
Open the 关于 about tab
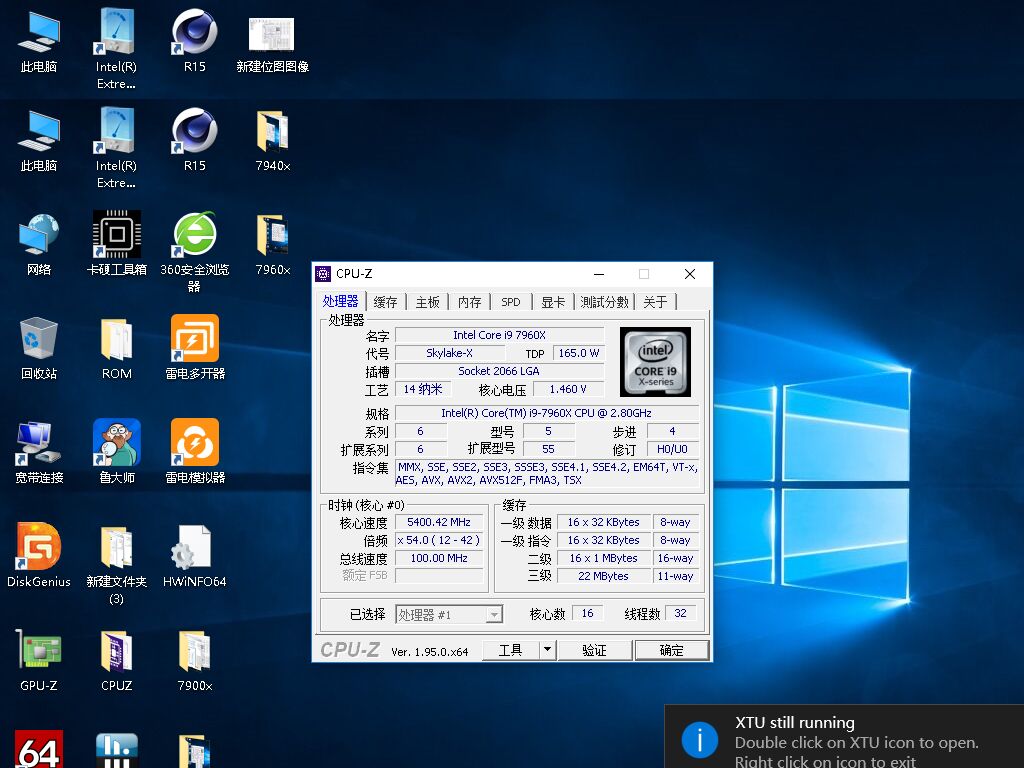(x=655, y=302)
